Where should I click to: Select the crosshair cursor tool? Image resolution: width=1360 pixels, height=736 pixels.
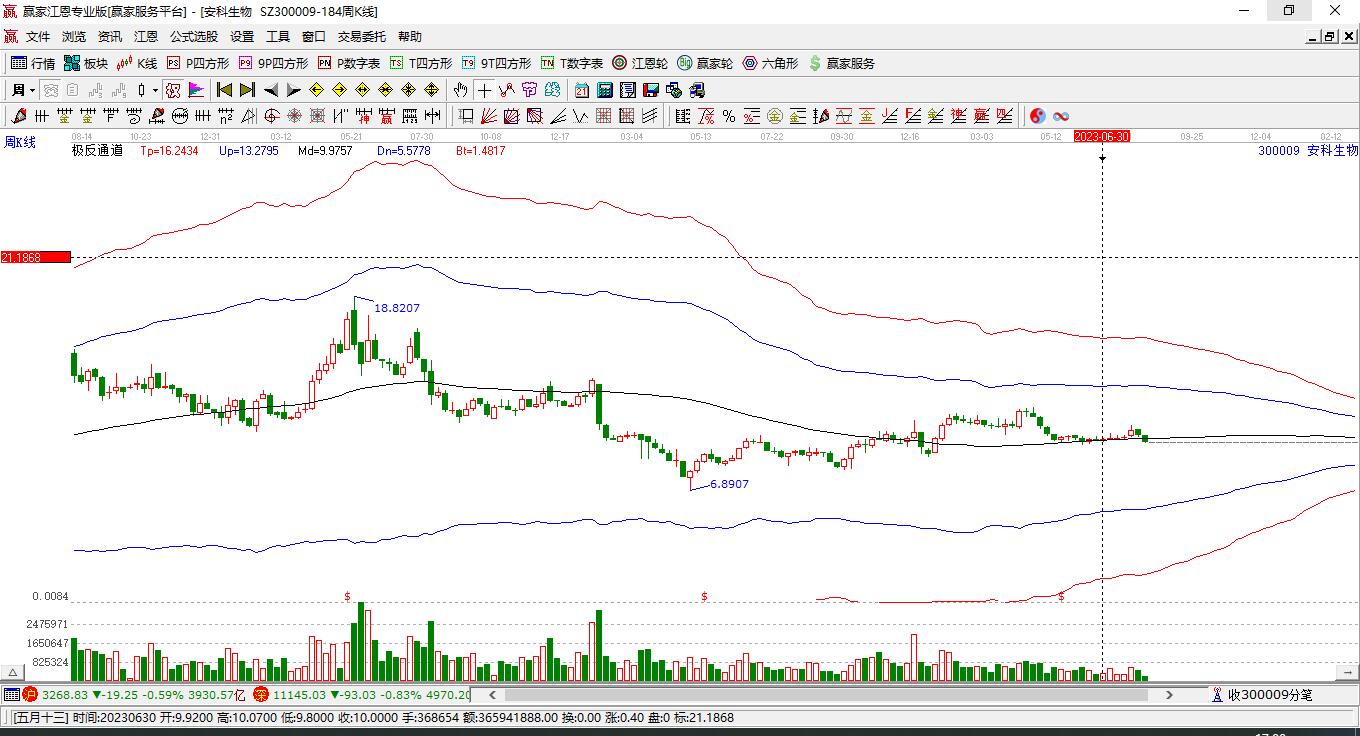click(484, 90)
